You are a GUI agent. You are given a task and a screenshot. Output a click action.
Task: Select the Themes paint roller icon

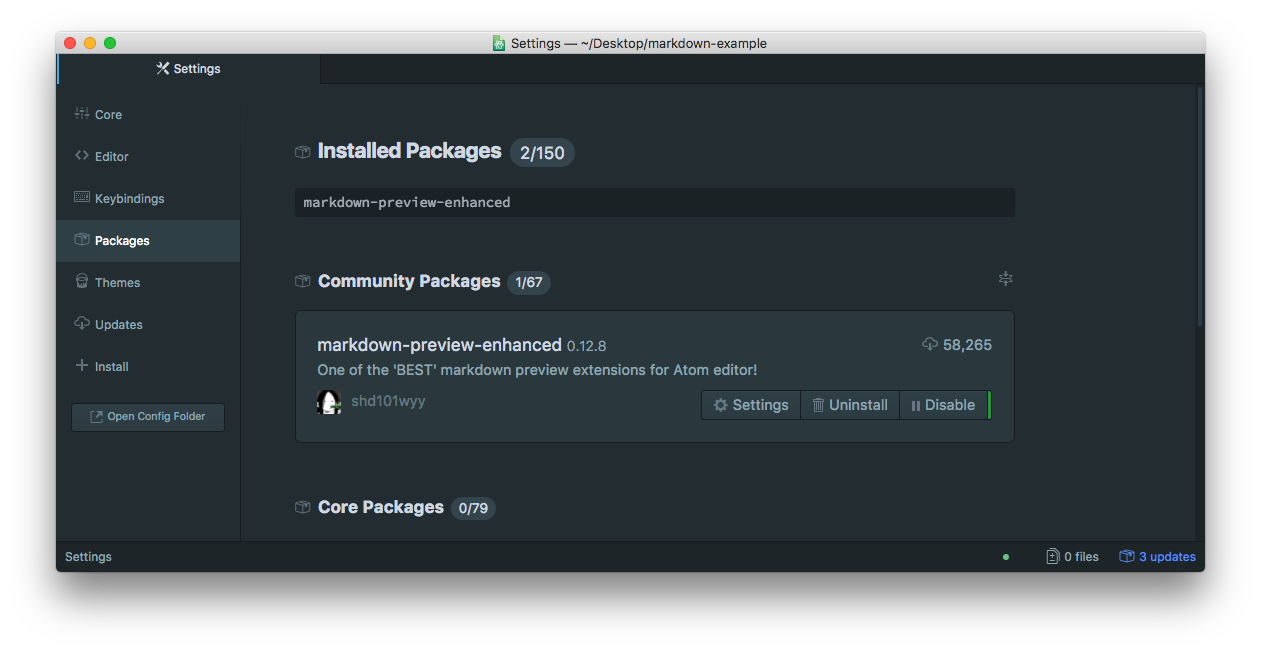(x=81, y=282)
